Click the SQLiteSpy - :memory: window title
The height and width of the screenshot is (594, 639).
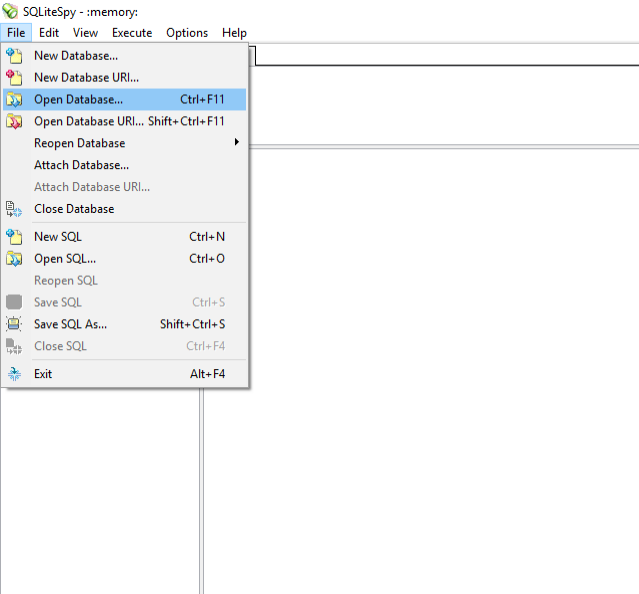80,12
